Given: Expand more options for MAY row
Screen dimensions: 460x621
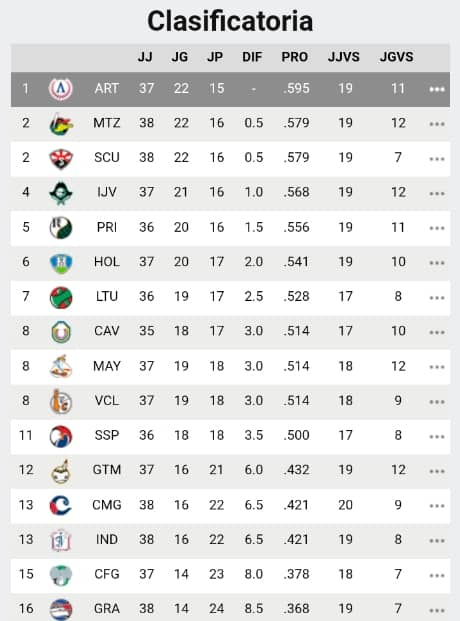Looking at the screenshot, I should [437, 367].
